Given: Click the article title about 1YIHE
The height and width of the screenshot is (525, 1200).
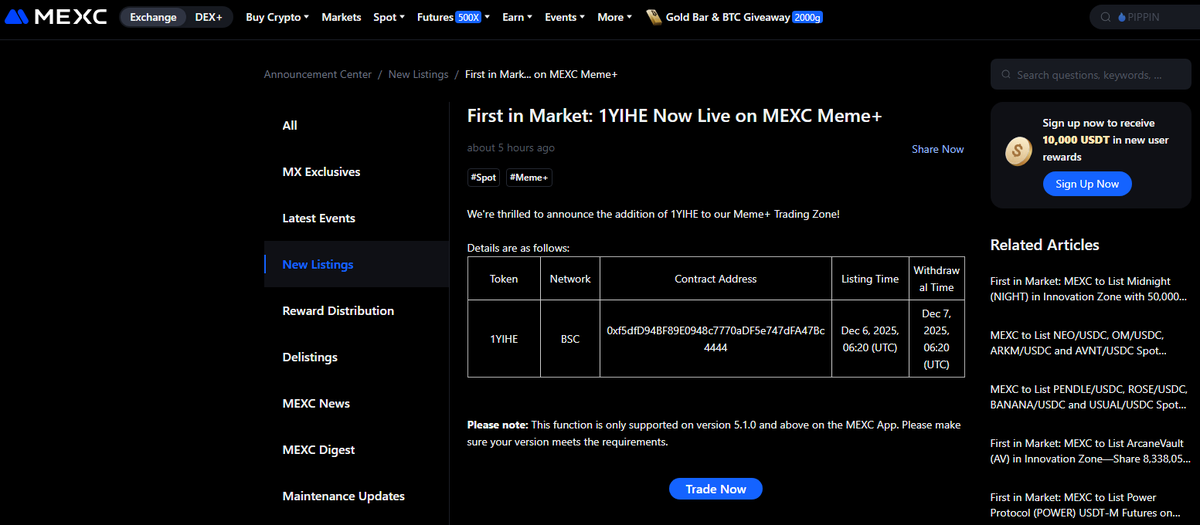Looking at the screenshot, I should point(675,116).
